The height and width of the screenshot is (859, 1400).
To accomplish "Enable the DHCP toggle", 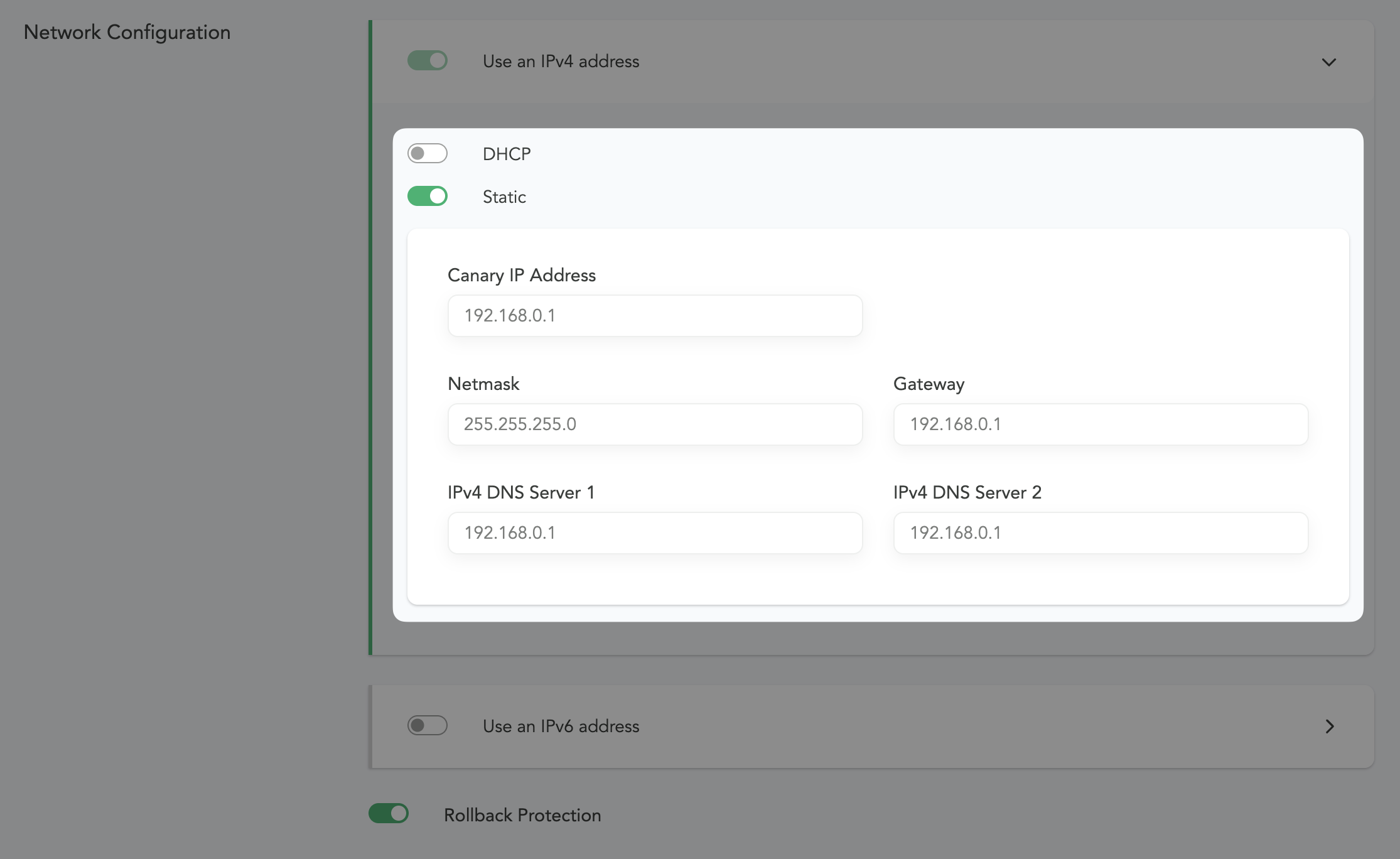I will pos(427,154).
